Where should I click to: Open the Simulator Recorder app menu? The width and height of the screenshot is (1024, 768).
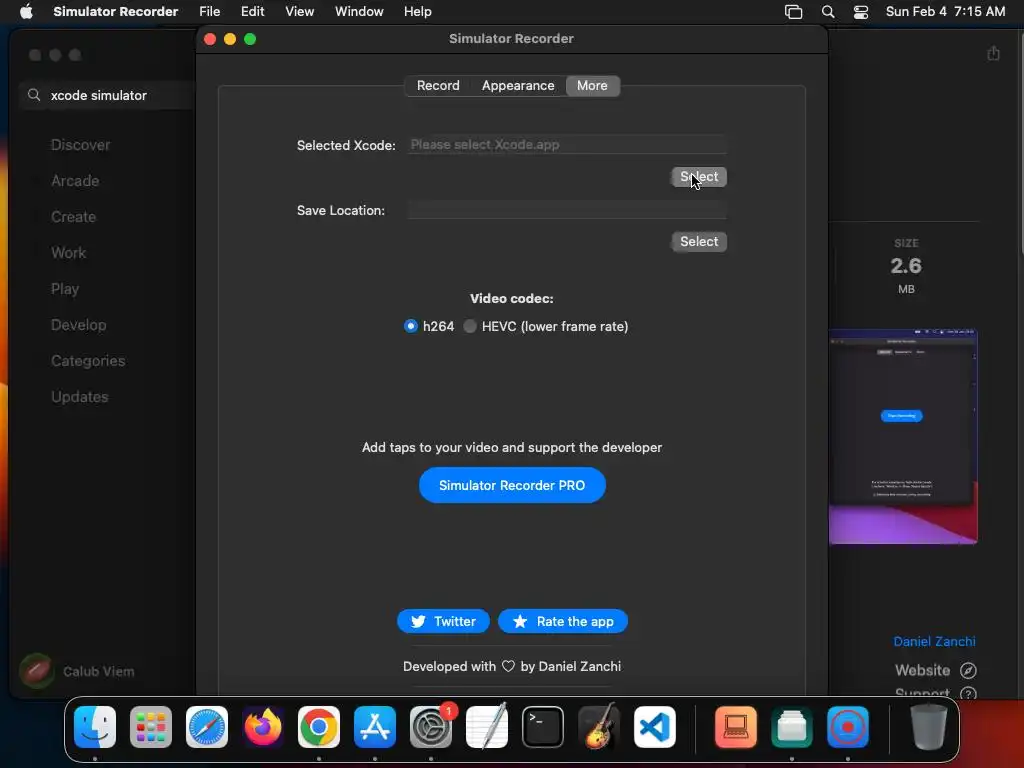coord(116,11)
